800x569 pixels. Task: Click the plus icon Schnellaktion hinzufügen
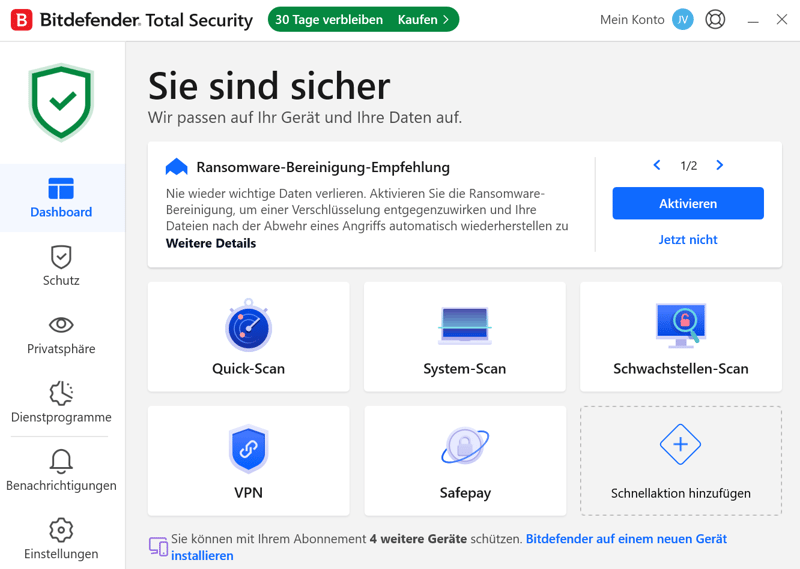coord(680,444)
